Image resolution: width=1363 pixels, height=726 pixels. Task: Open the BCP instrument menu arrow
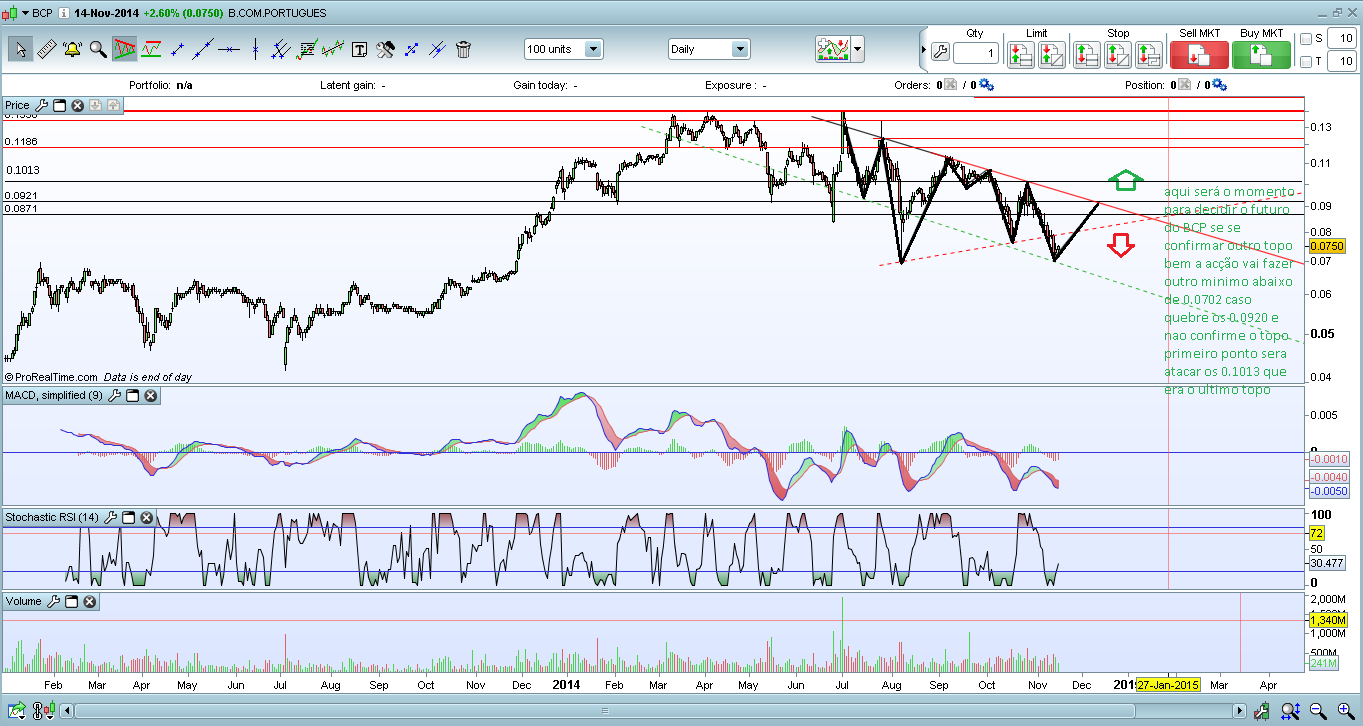25,13
